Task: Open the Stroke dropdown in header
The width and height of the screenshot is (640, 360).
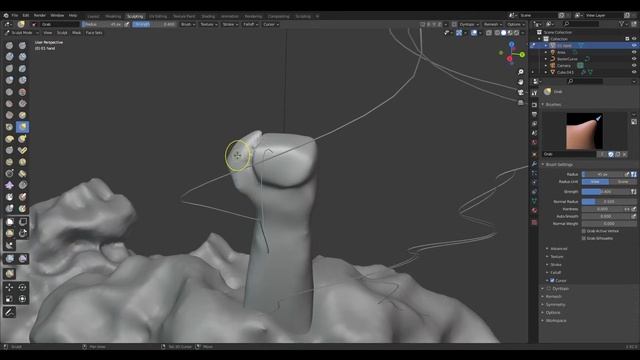Action: (230, 24)
